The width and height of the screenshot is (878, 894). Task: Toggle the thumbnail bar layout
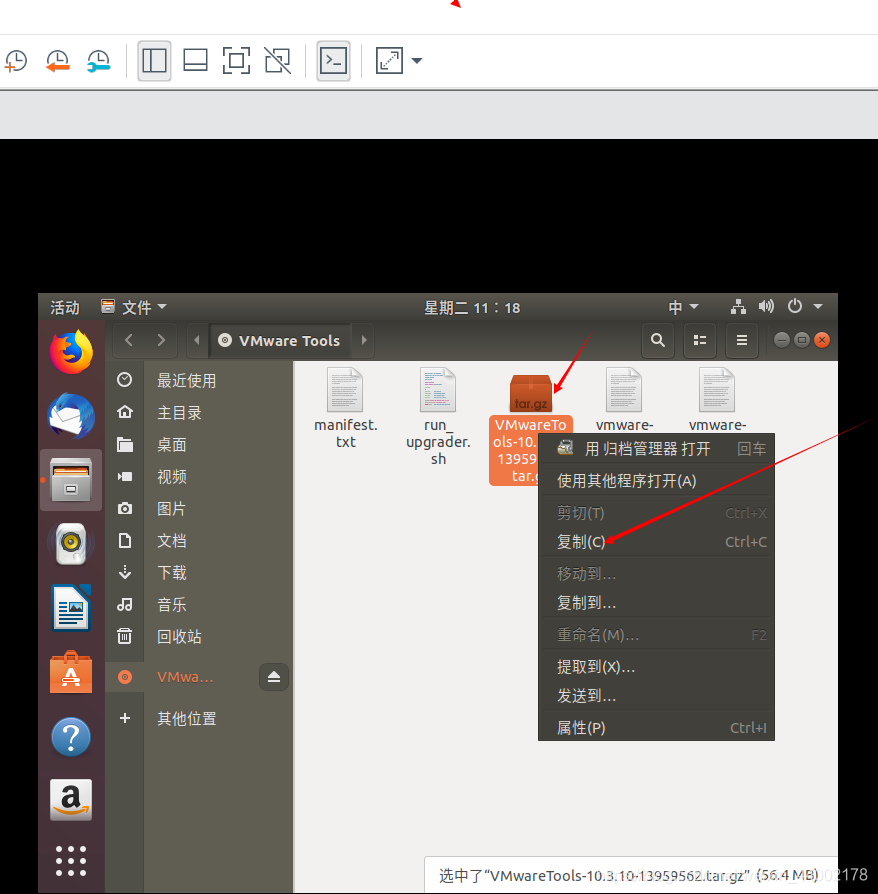[x=195, y=61]
